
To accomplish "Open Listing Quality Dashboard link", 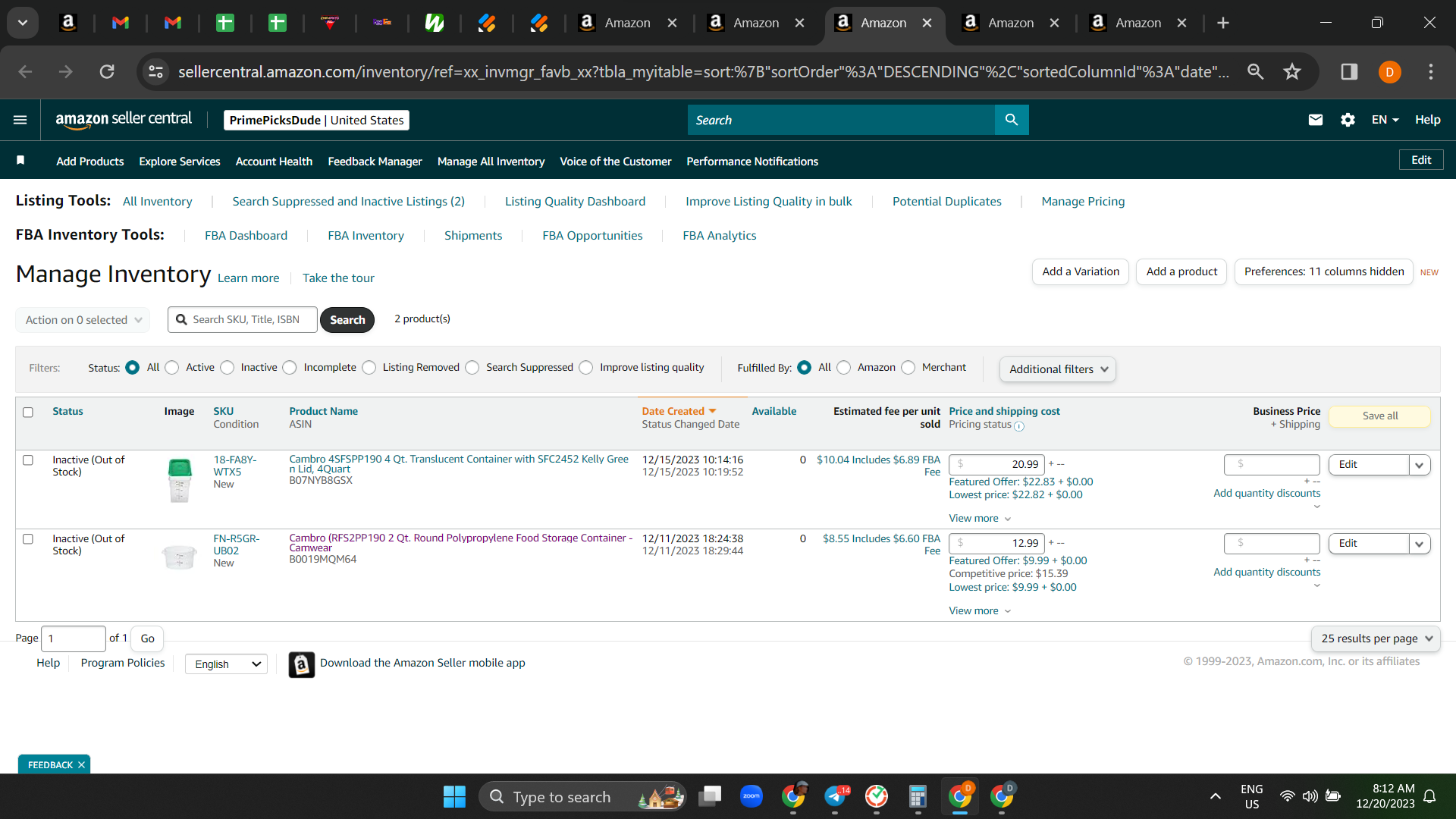I will coord(575,202).
